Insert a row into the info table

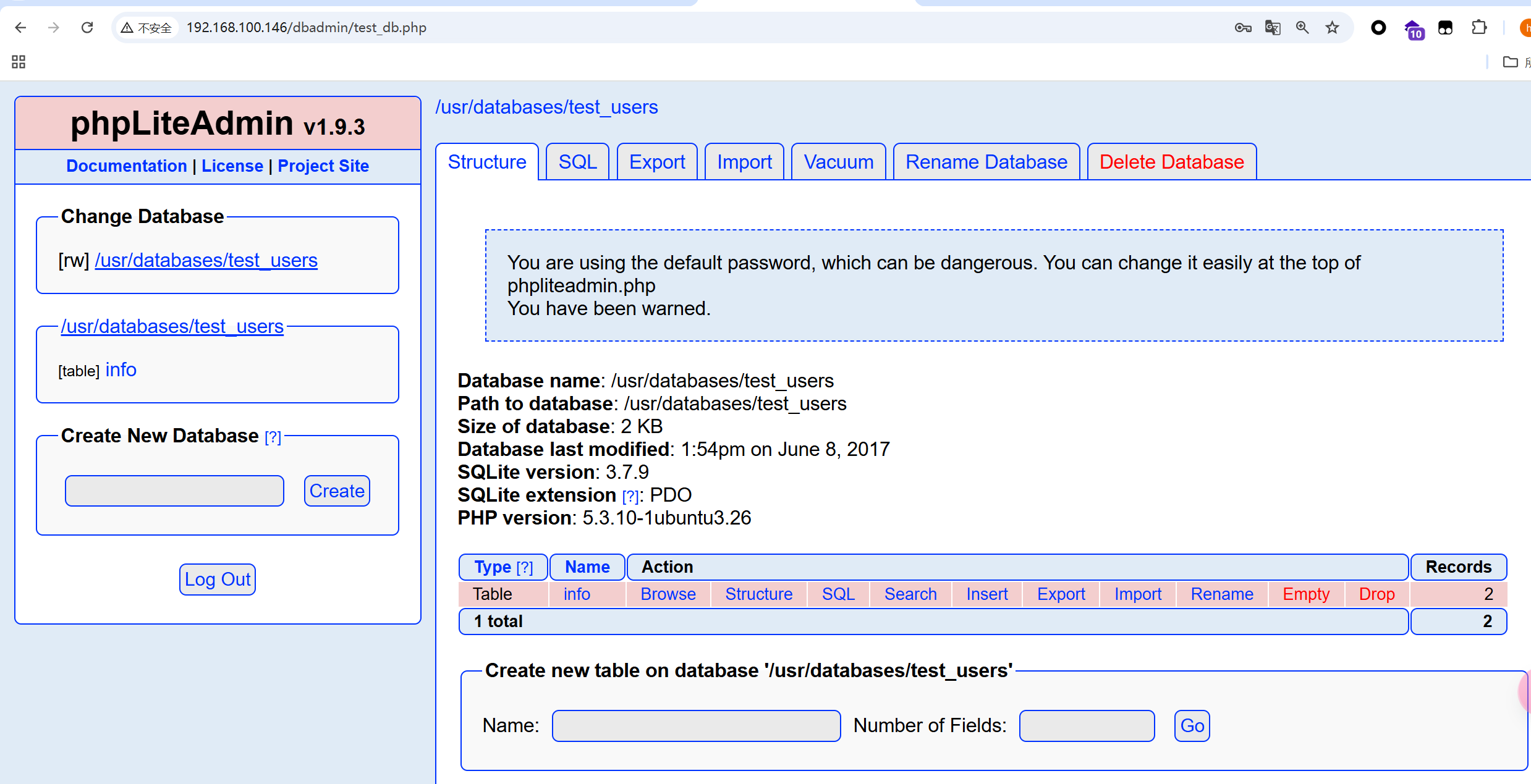987,594
